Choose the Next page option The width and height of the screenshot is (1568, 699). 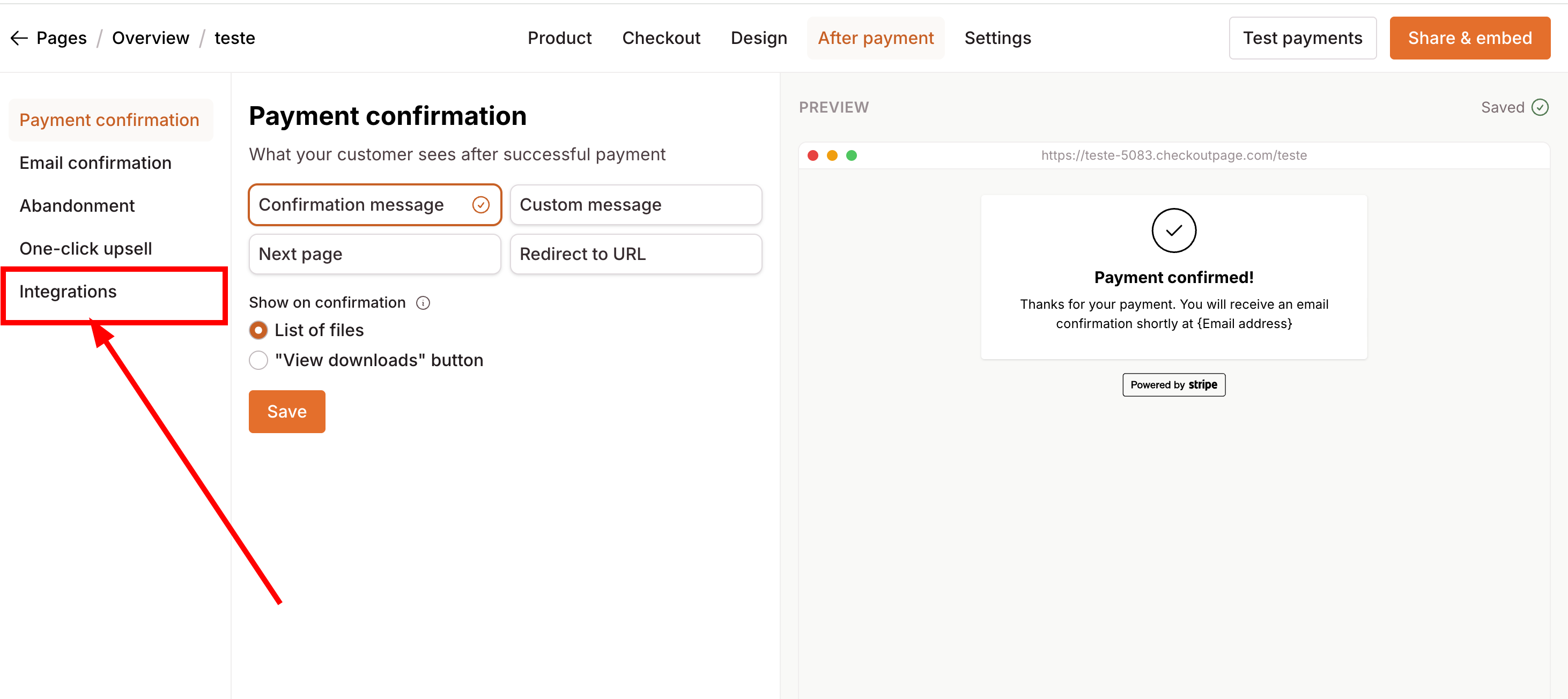(374, 254)
